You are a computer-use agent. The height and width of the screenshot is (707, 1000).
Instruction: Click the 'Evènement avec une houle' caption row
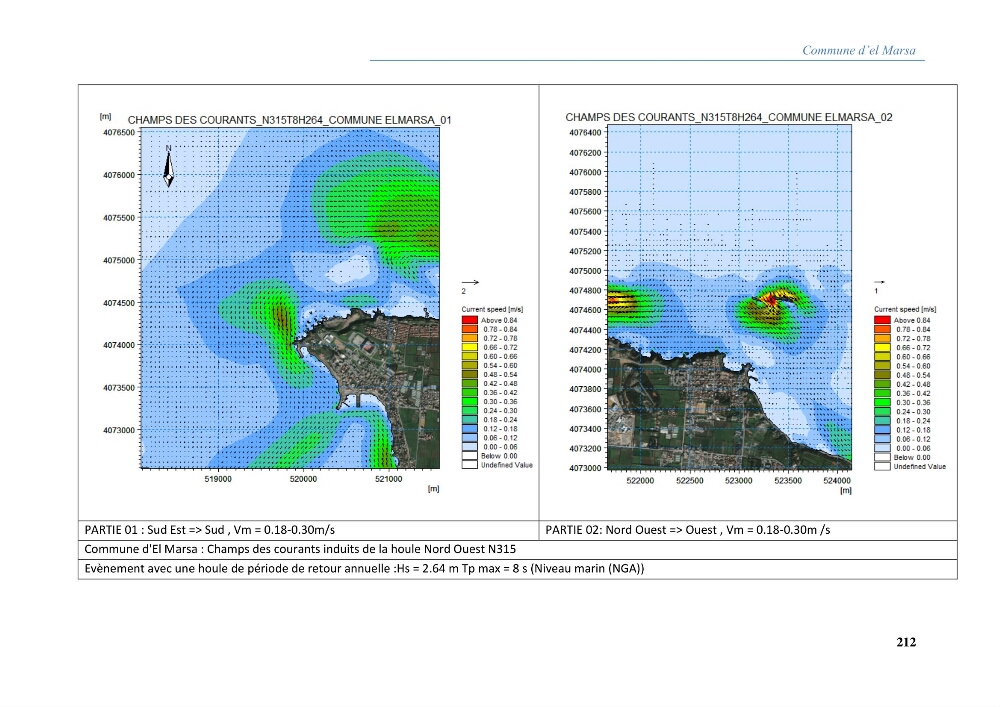(x=517, y=569)
